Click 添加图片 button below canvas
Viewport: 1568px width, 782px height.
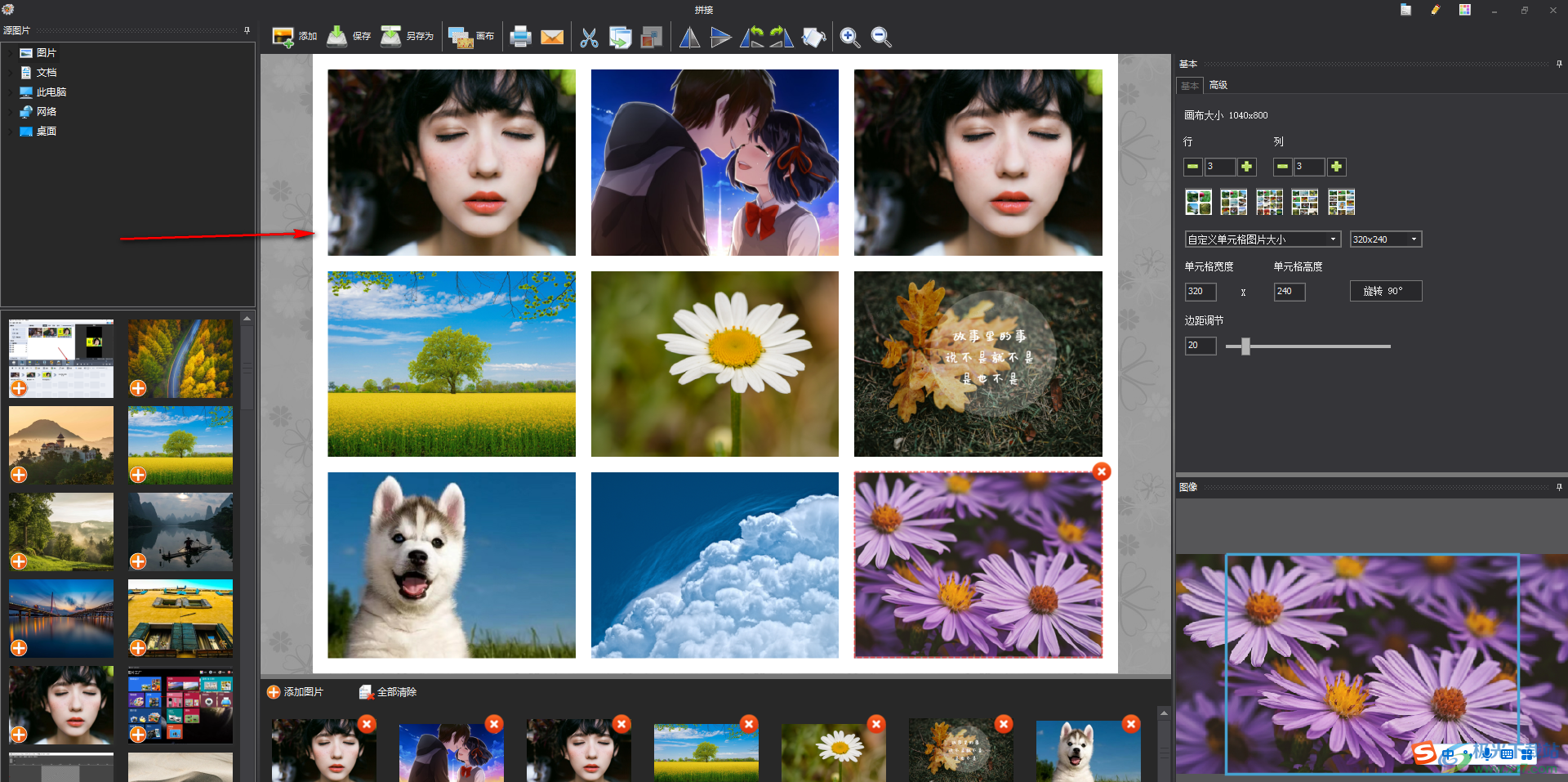point(296,692)
